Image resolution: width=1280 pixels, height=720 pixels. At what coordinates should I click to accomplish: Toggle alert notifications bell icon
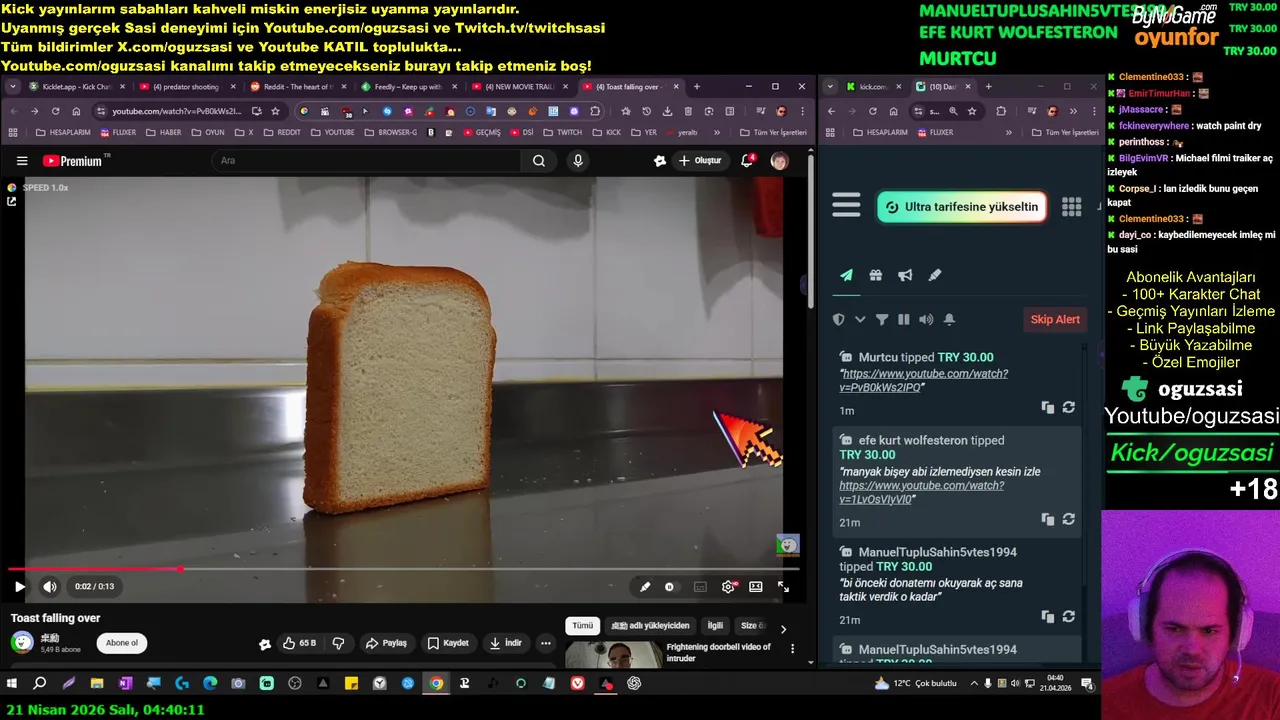pos(949,319)
